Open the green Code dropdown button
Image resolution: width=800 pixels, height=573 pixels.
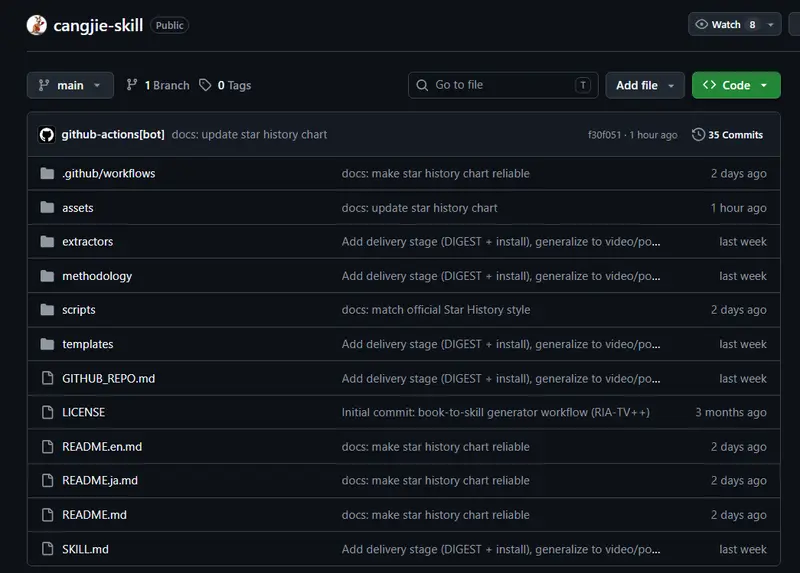(736, 85)
